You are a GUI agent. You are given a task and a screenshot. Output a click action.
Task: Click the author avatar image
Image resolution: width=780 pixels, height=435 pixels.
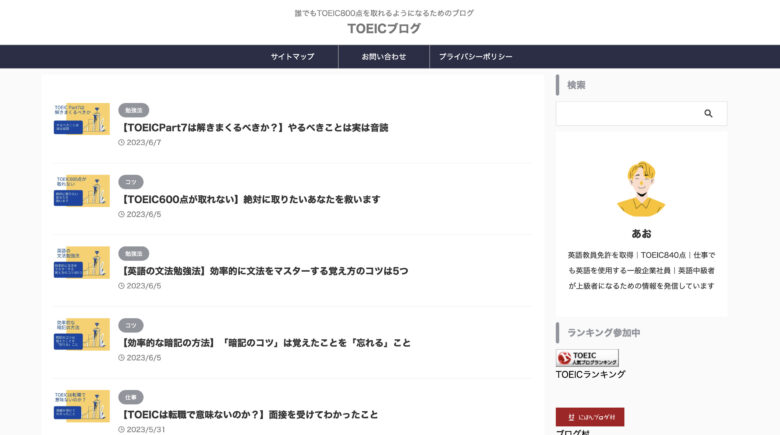tap(641, 188)
